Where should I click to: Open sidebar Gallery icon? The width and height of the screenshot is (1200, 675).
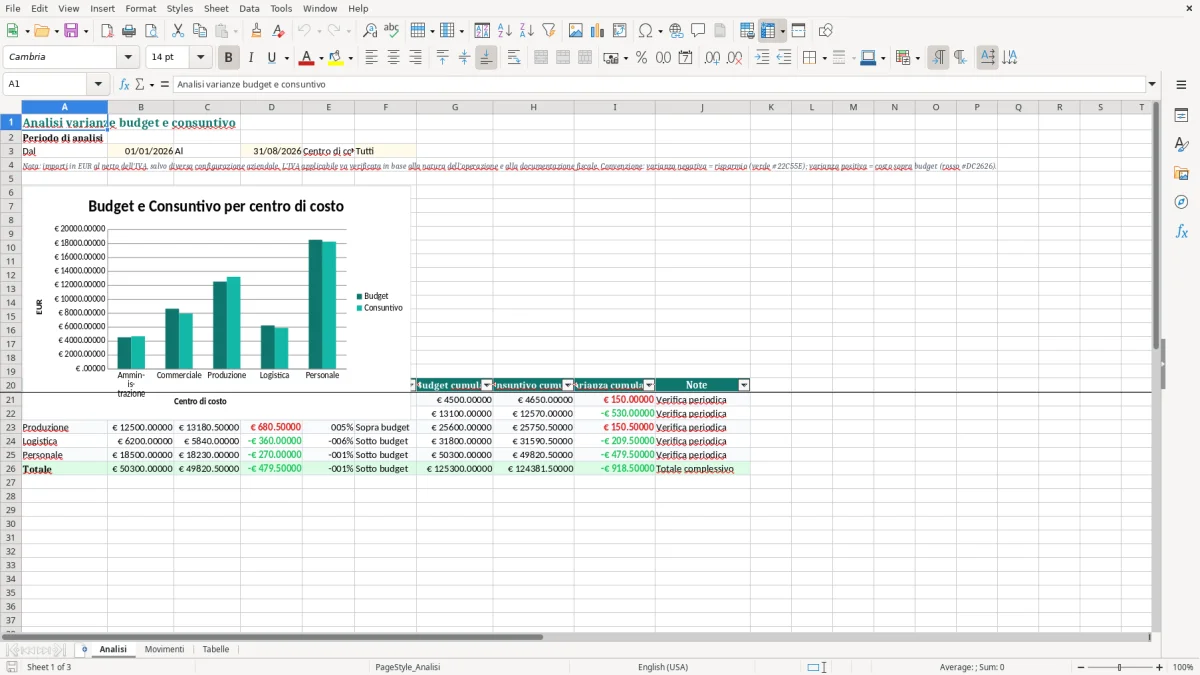coord(1181,173)
